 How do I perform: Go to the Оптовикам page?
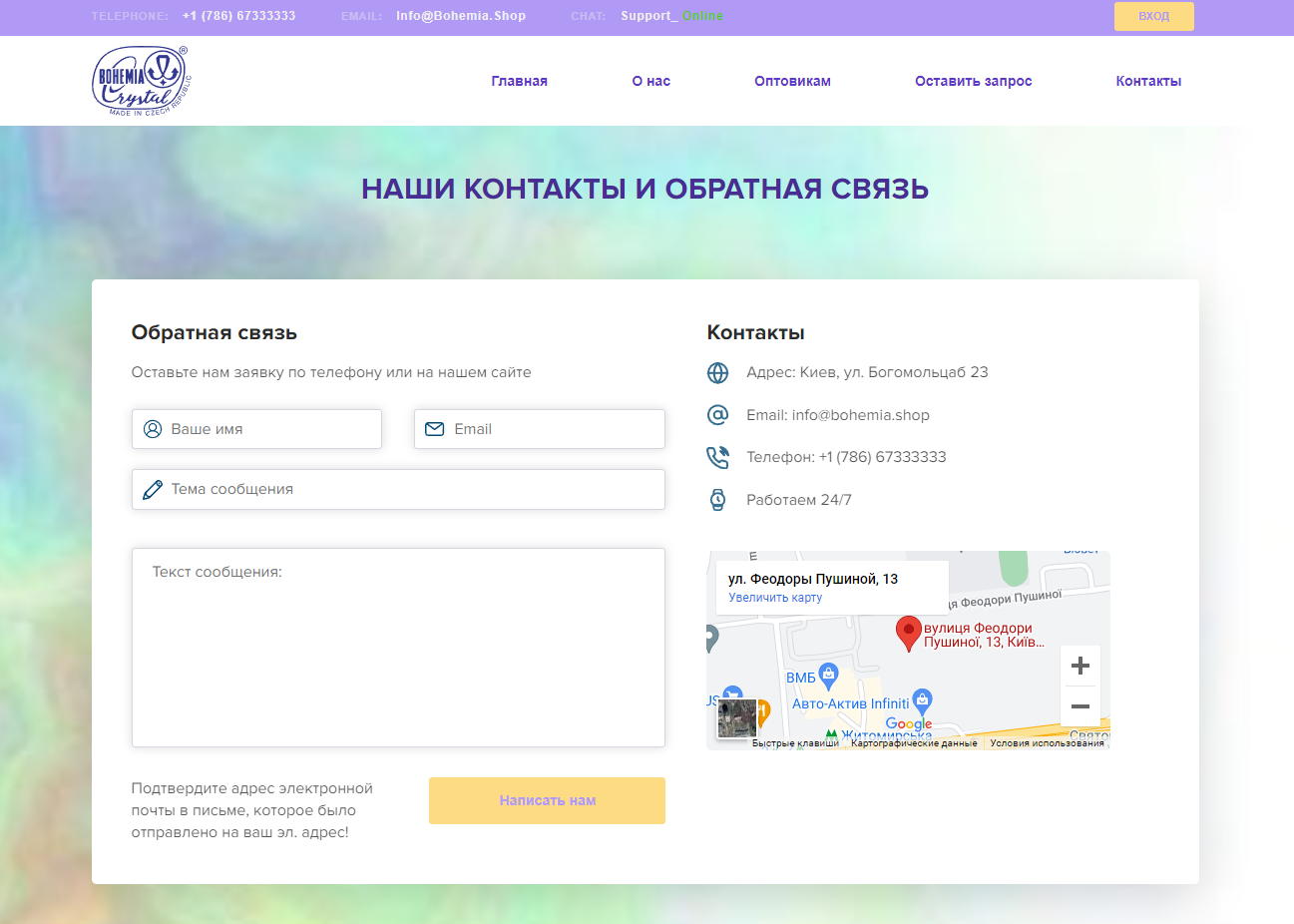792,81
